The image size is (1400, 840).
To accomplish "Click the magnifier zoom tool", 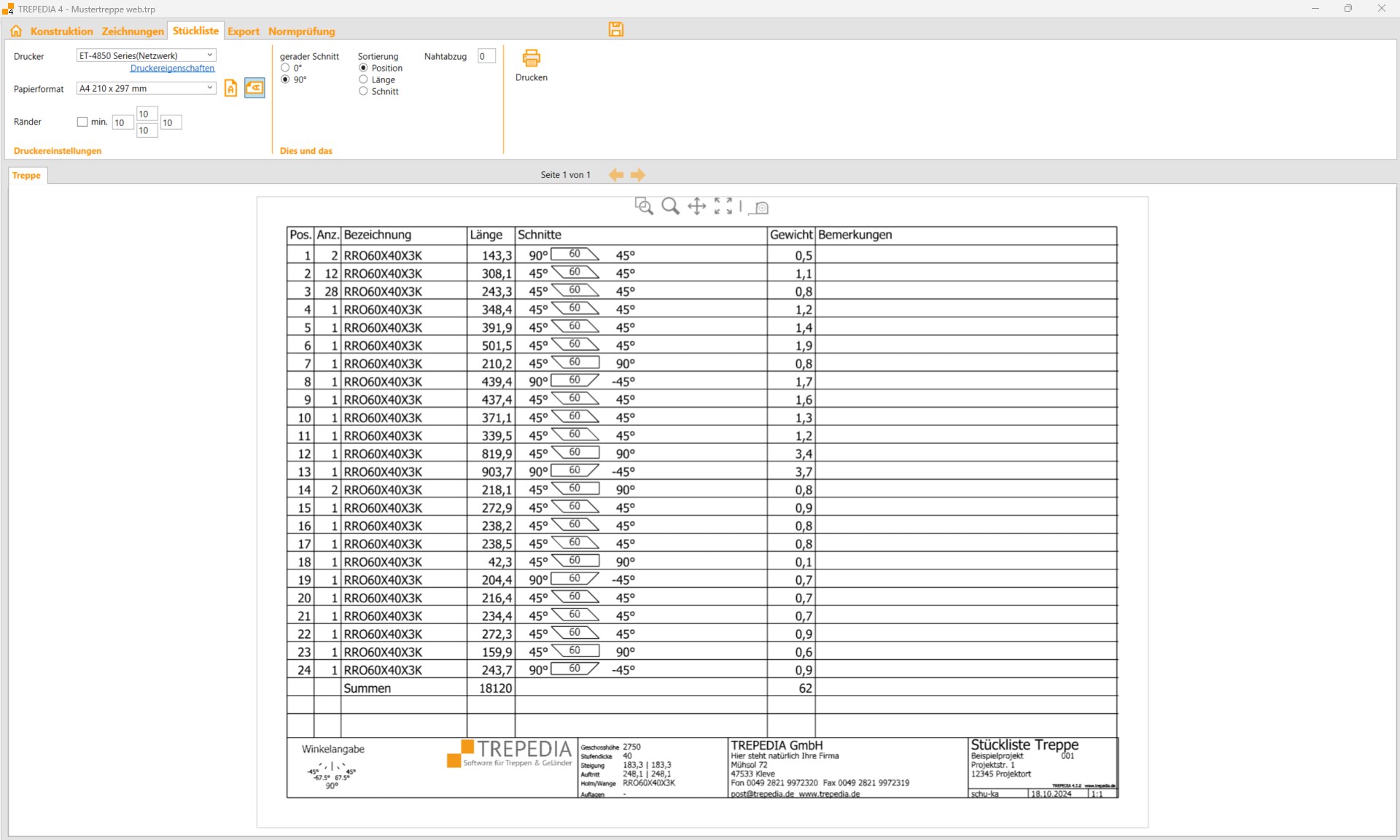I will click(670, 206).
